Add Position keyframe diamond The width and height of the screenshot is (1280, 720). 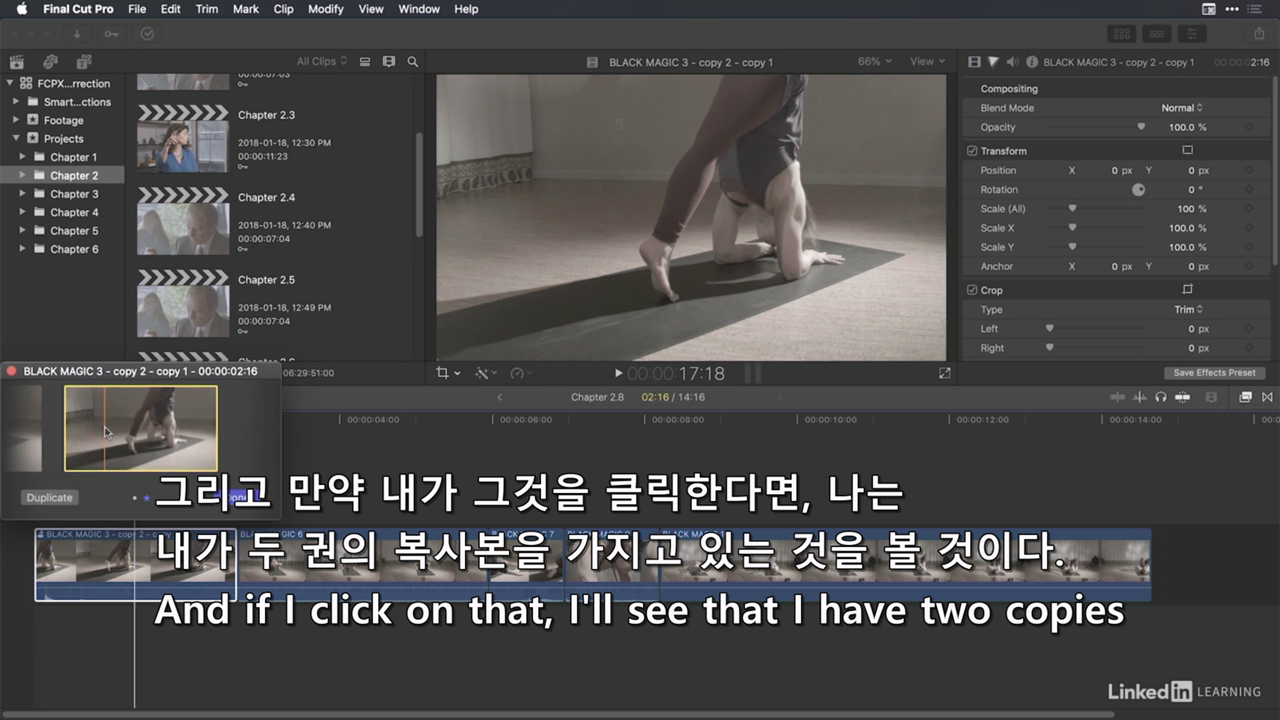1249,171
